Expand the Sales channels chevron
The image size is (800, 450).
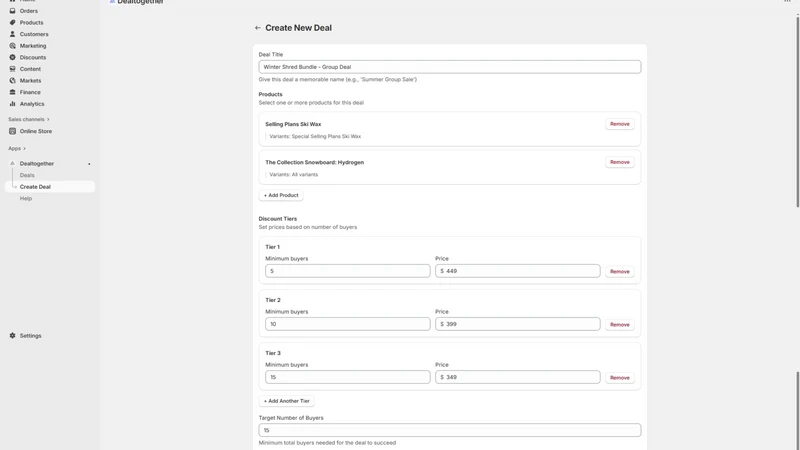click(48, 119)
